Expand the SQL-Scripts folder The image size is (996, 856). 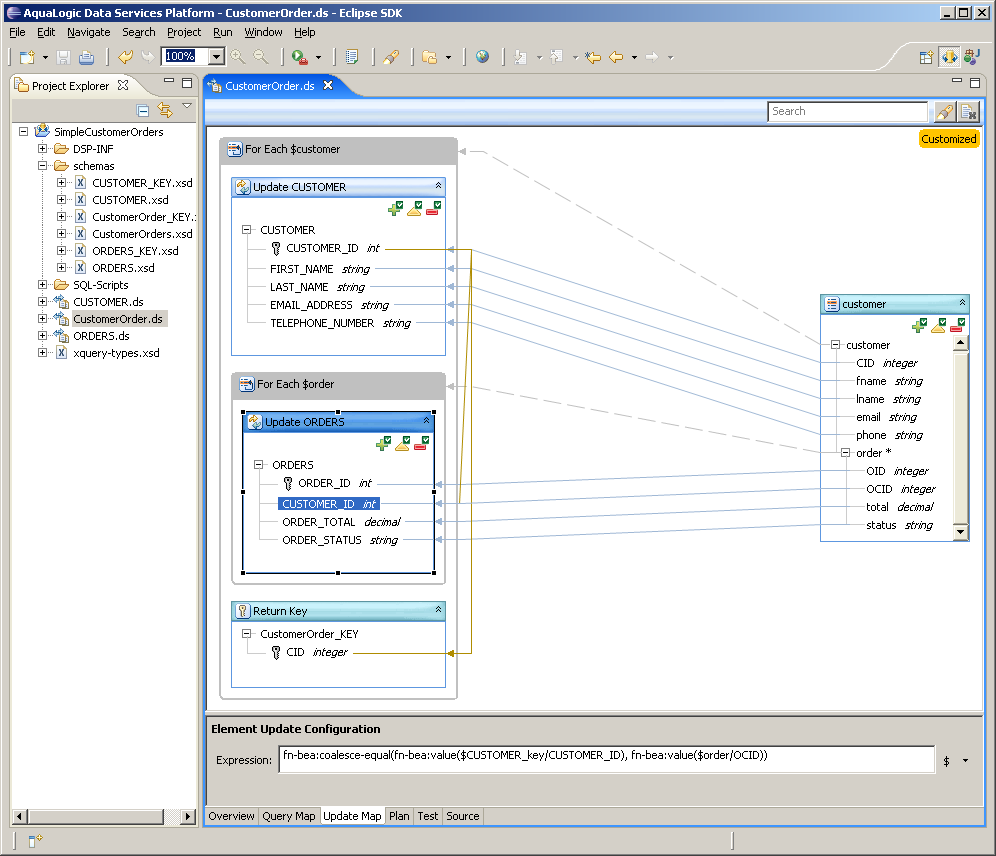point(42,284)
